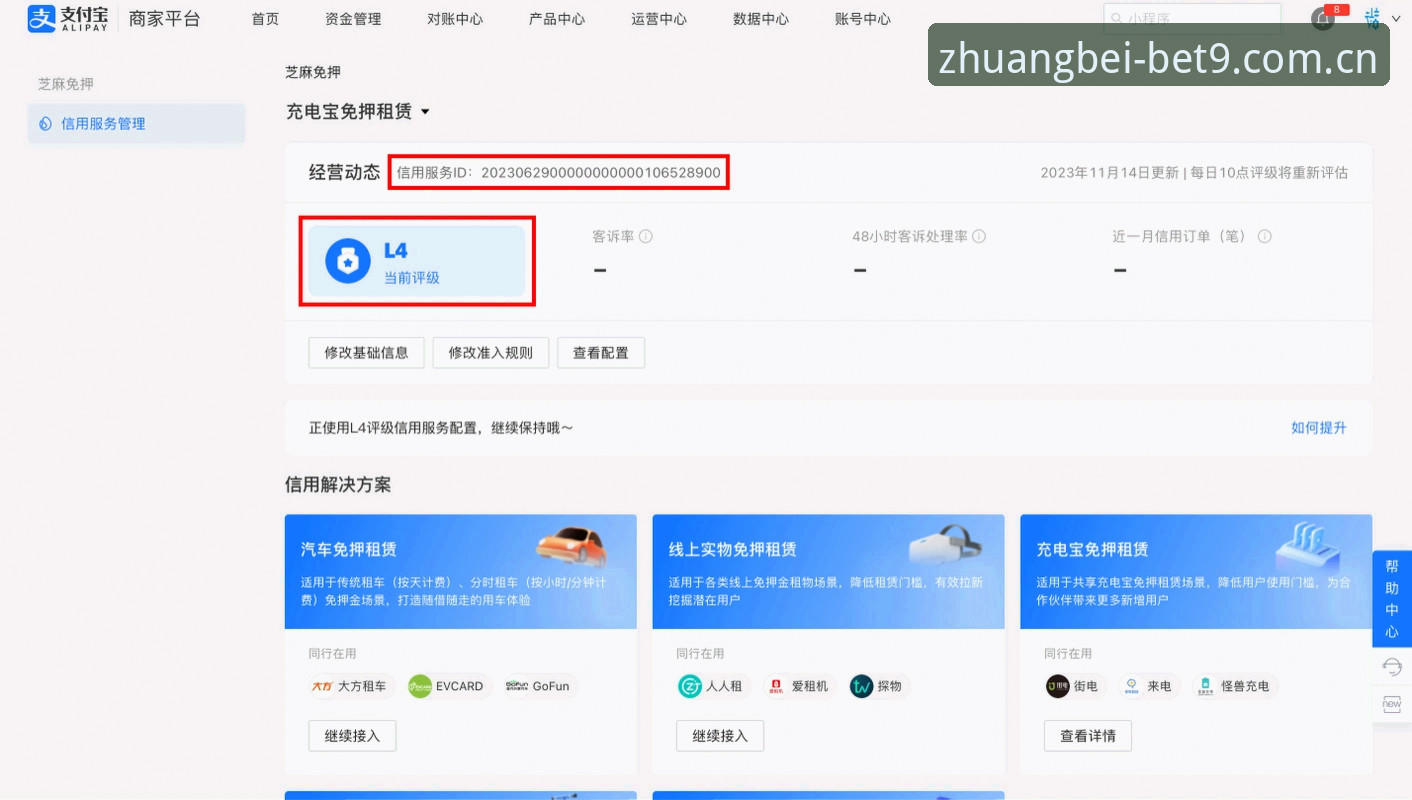Click the account avatar icon at top right

click(x=1372, y=18)
